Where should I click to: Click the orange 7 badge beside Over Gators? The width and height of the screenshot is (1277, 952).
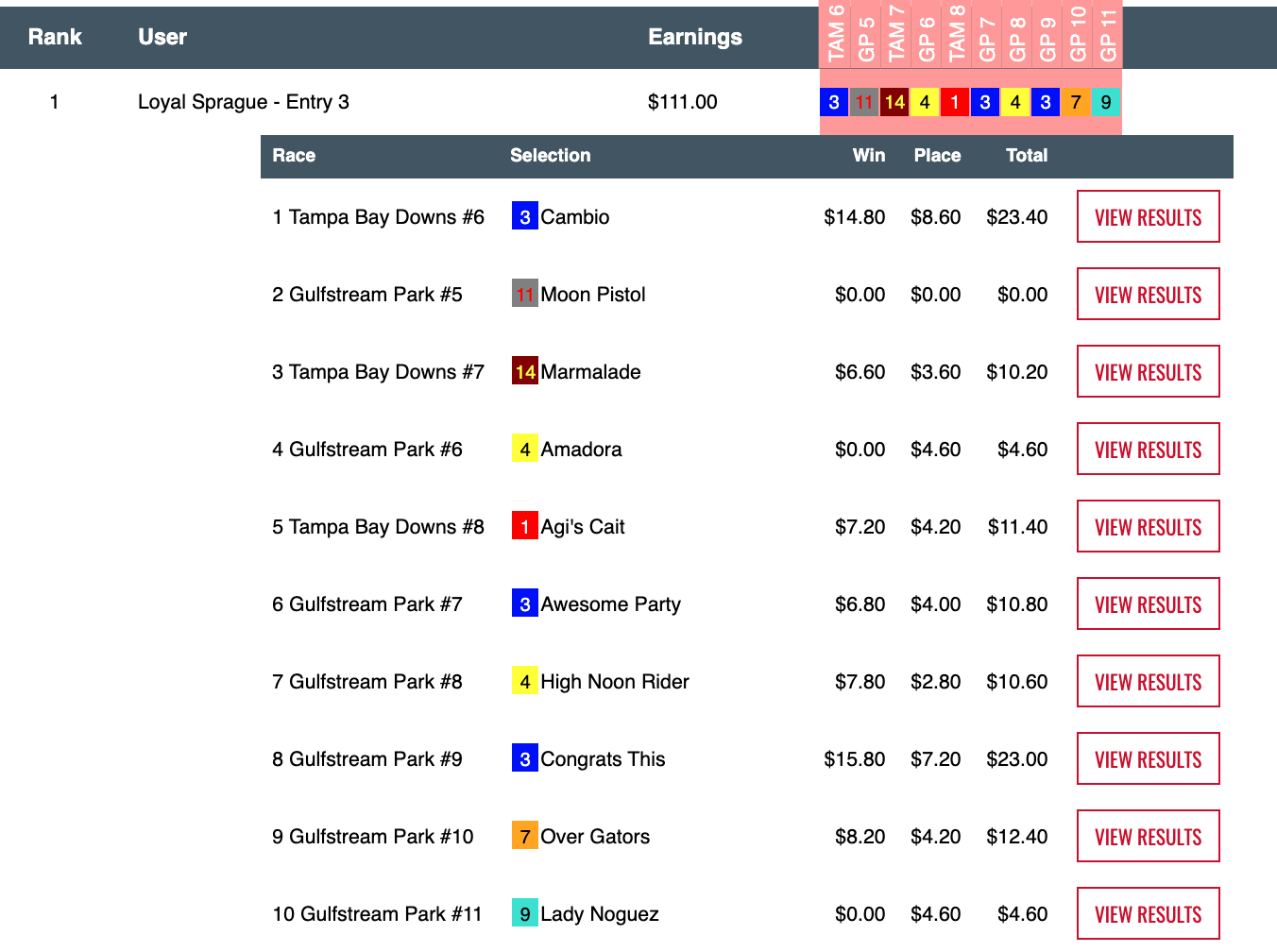(x=524, y=836)
